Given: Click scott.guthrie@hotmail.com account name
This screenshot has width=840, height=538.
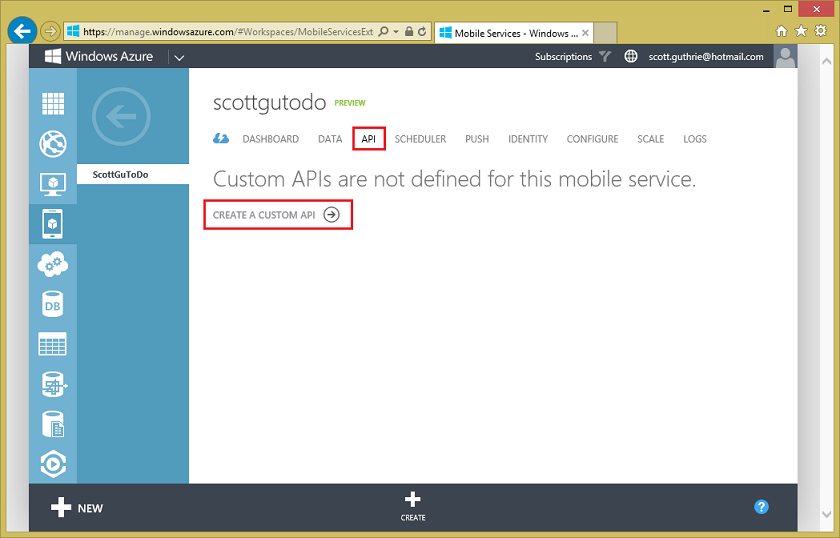Looking at the screenshot, I should [x=706, y=56].
